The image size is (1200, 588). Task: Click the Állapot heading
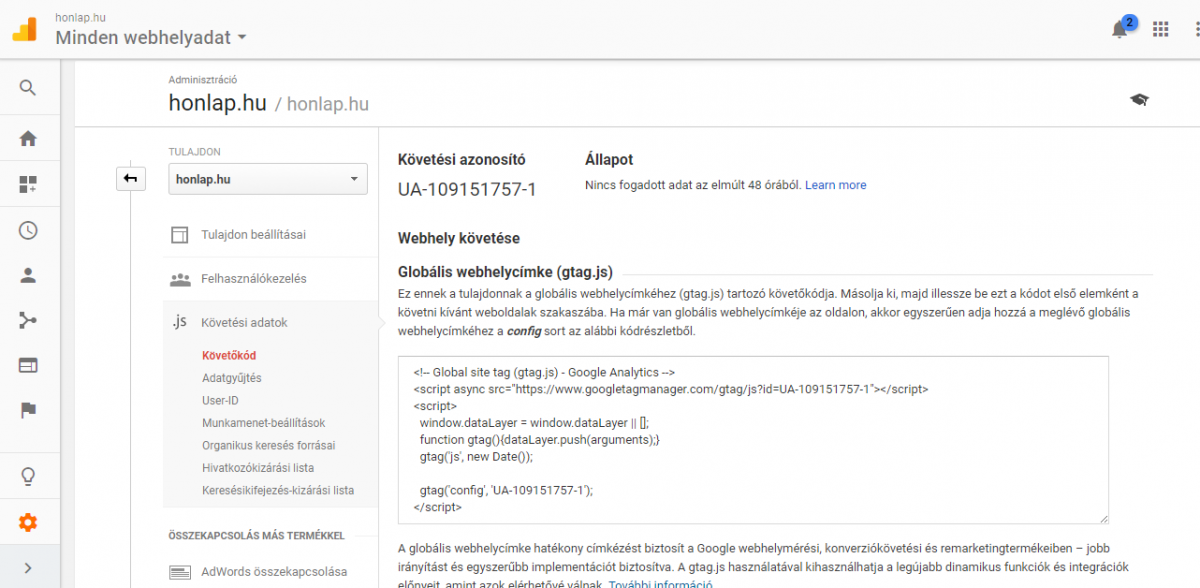coord(609,159)
